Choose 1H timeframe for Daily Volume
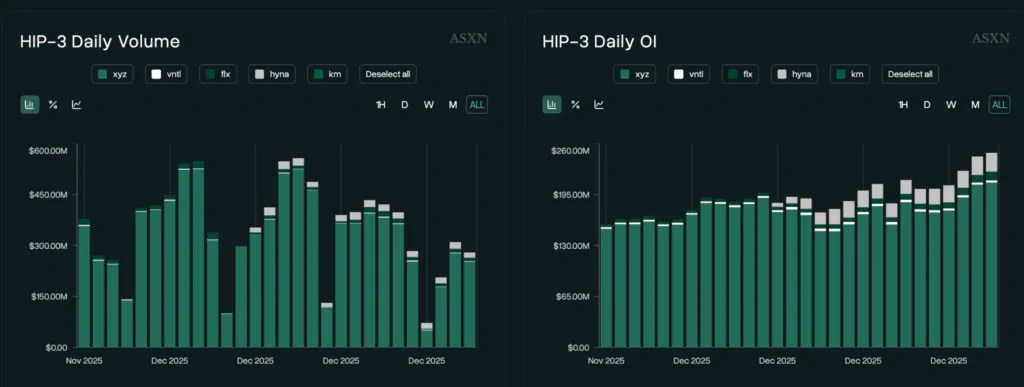This screenshot has height=387, width=1024. [x=380, y=105]
